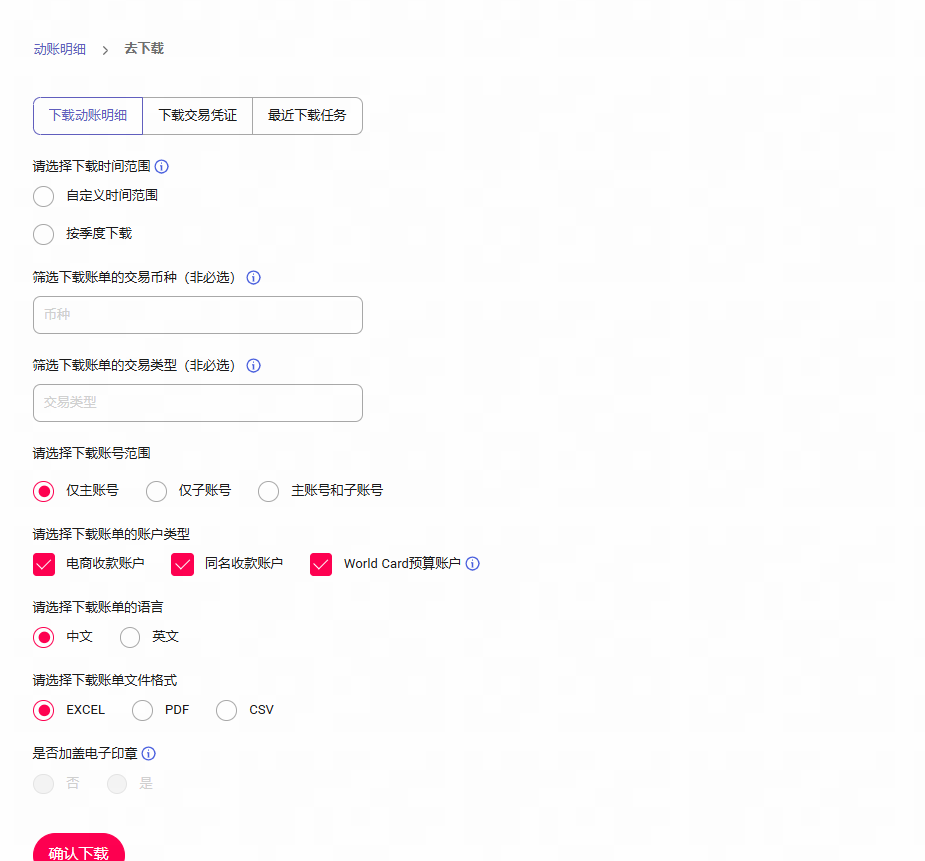925x861 pixels.
Task: Go back to 动账明细 breadcrumb link
Action: (60, 50)
